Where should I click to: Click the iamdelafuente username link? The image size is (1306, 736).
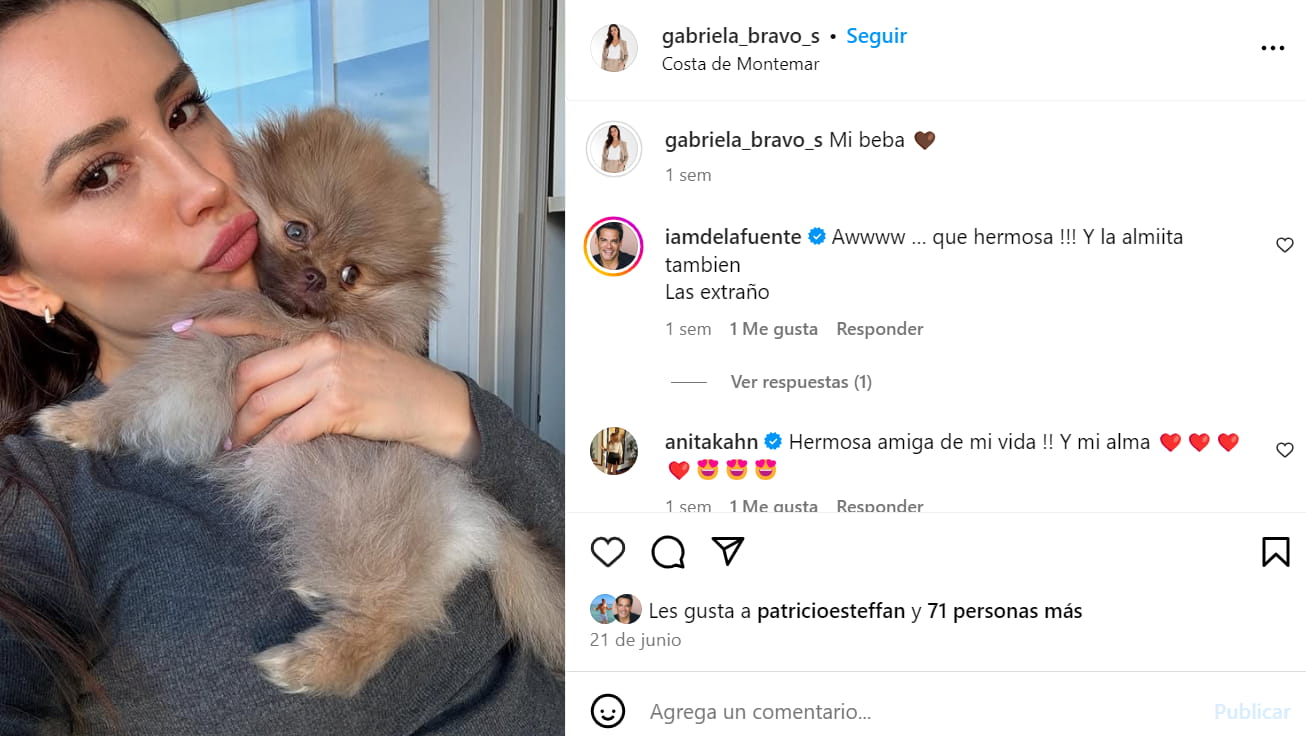coord(733,237)
